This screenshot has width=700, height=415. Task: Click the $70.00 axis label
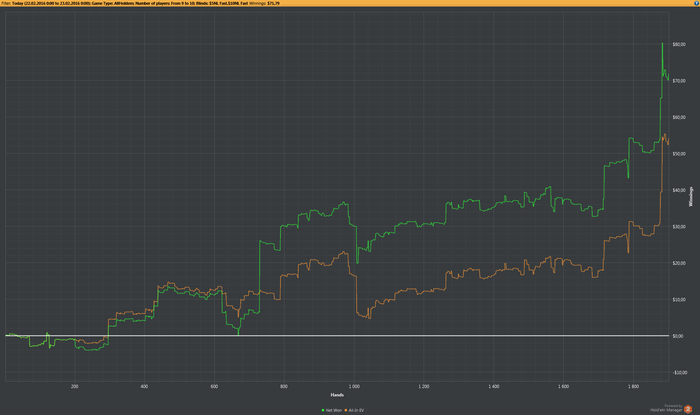pyautogui.click(x=679, y=81)
